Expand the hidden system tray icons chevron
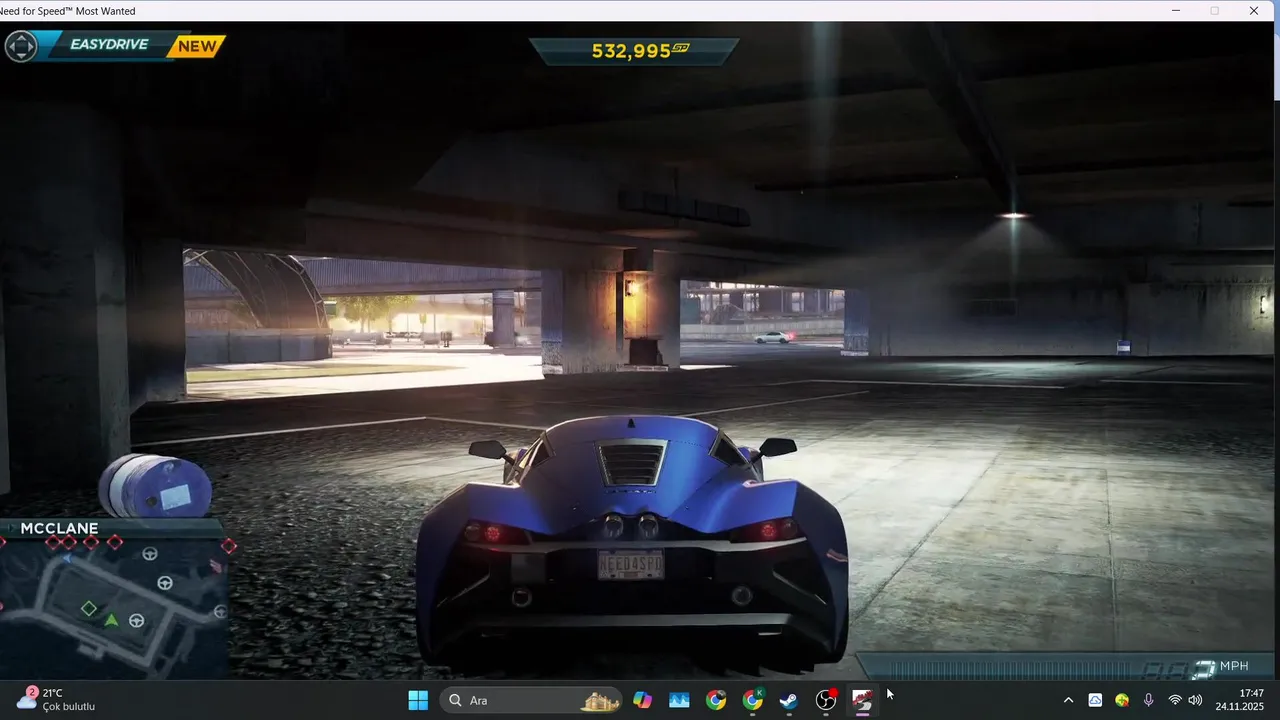This screenshot has width=1280, height=720. 1068,700
